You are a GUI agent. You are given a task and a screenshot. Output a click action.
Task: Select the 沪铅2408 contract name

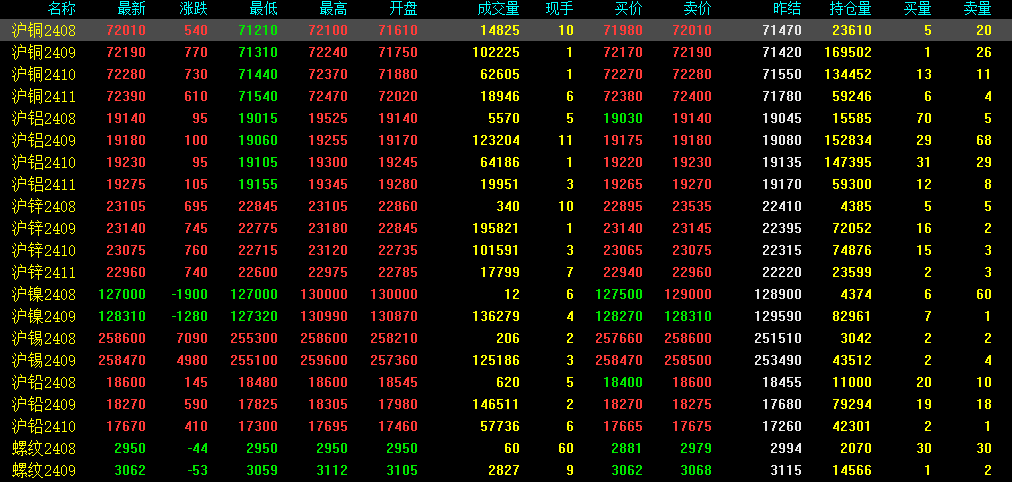[44, 382]
